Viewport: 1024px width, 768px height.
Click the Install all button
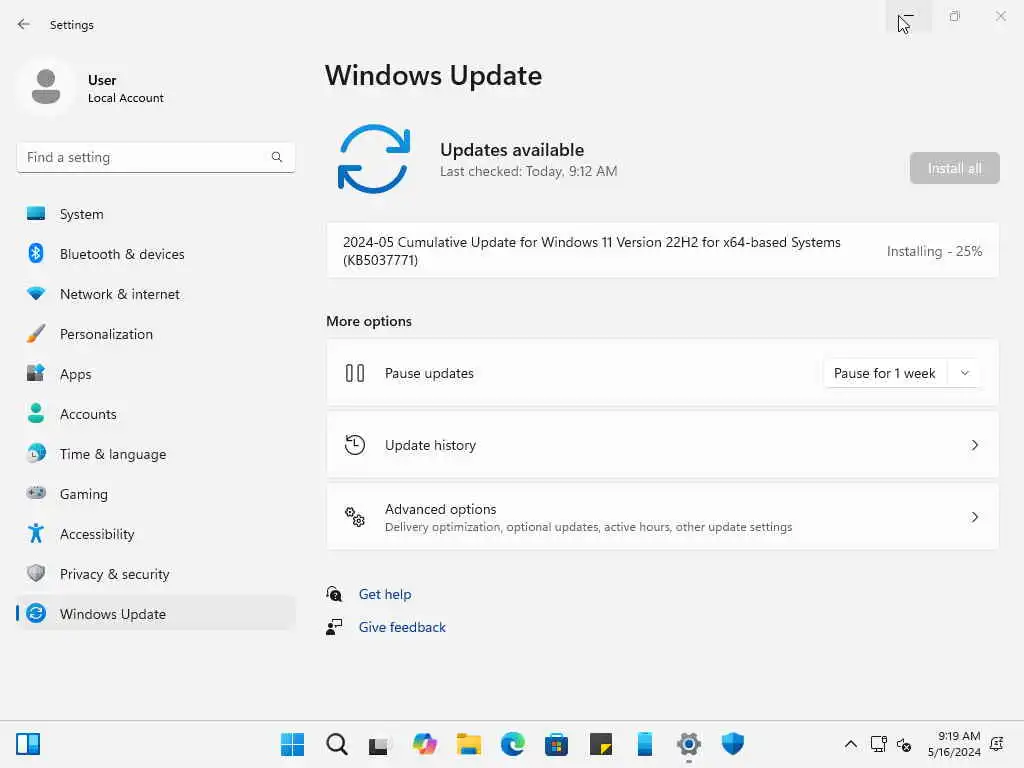(954, 168)
